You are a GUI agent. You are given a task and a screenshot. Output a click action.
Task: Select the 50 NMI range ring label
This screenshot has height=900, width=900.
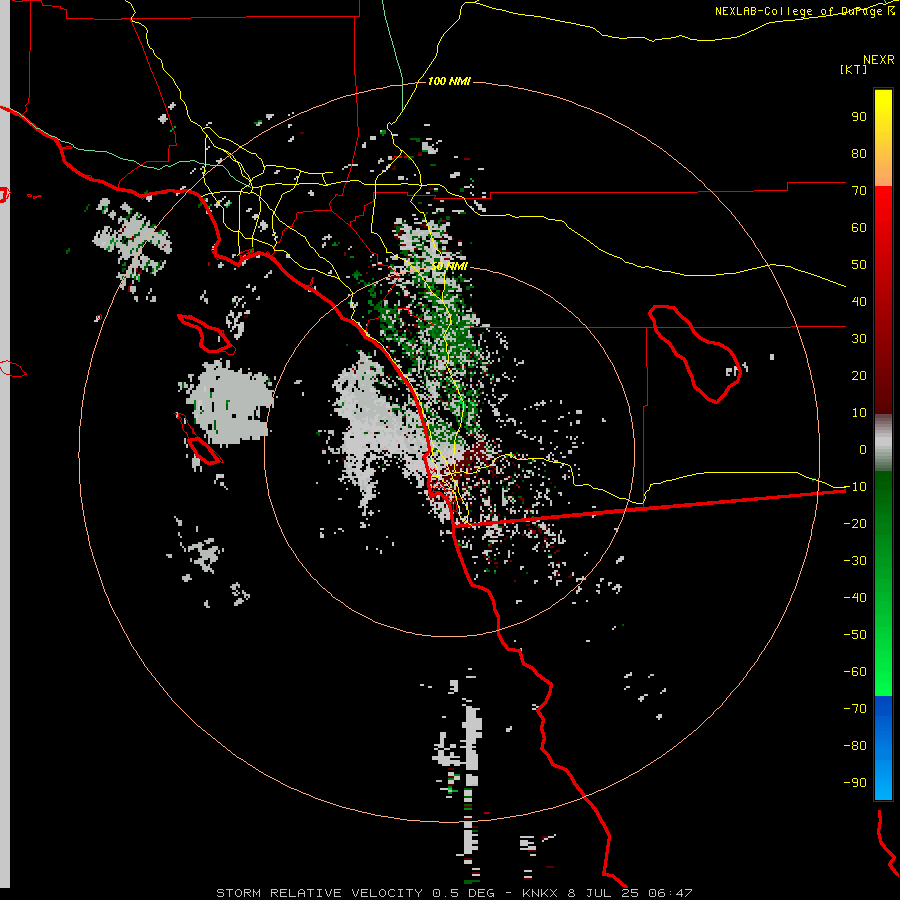pos(449,266)
